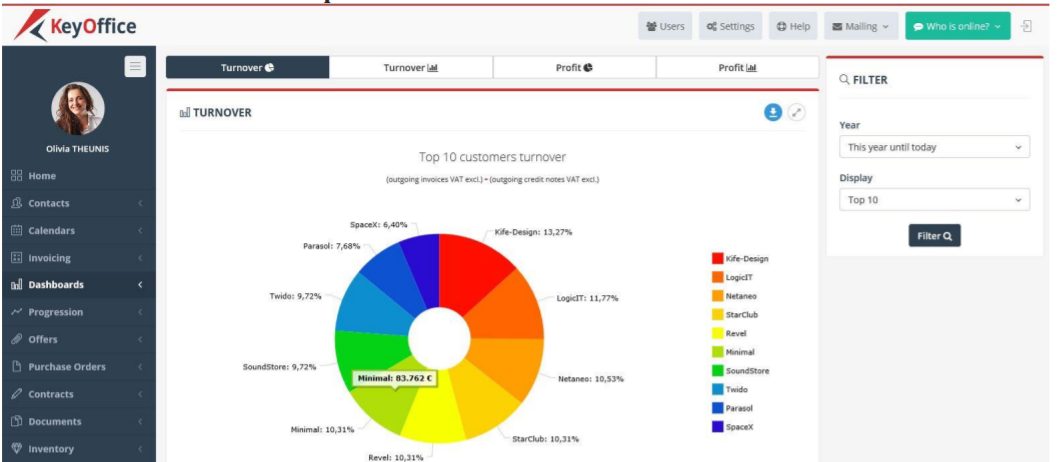
Task: Toggle StarClub legend entry
Action: [735, 314]
